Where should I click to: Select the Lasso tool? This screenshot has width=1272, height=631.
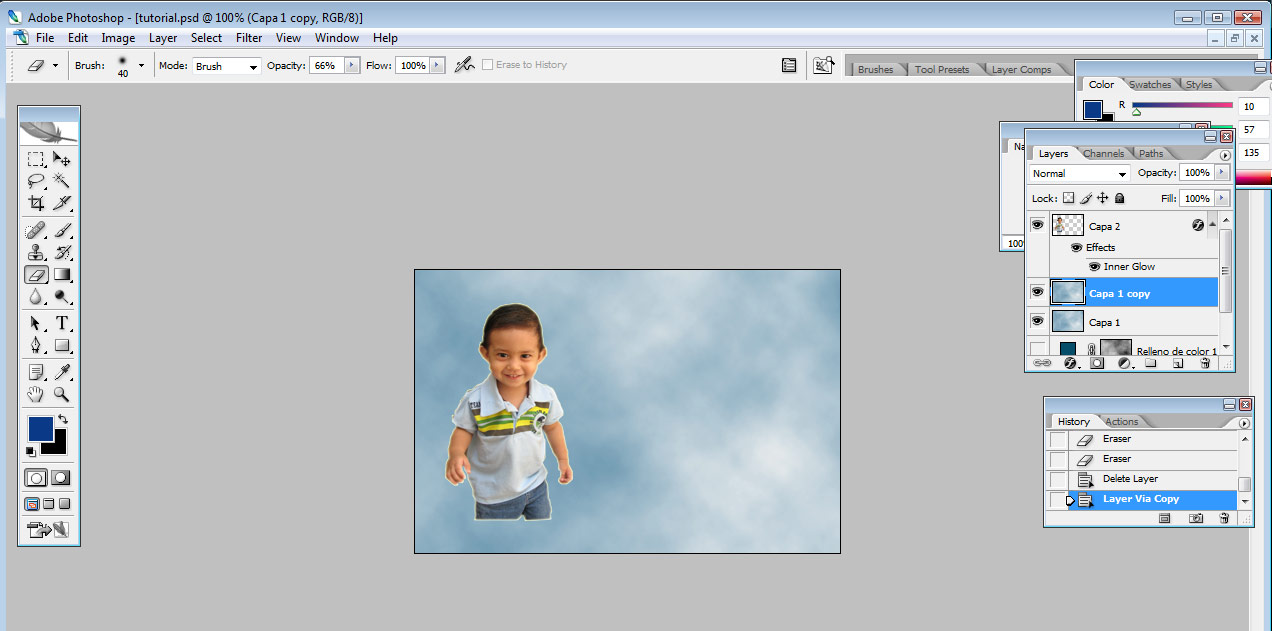click(36, 181)
